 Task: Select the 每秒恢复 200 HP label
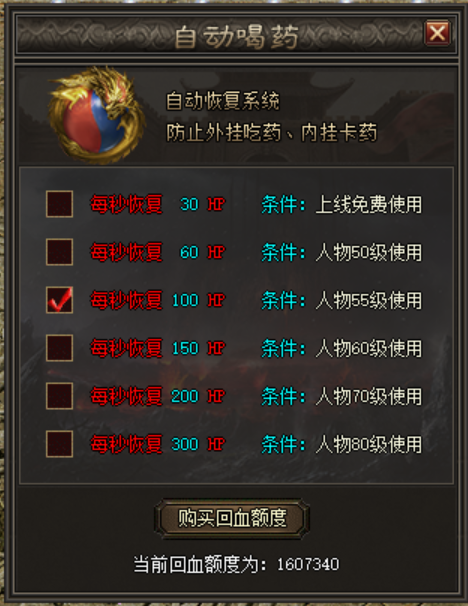pos(158,396)
